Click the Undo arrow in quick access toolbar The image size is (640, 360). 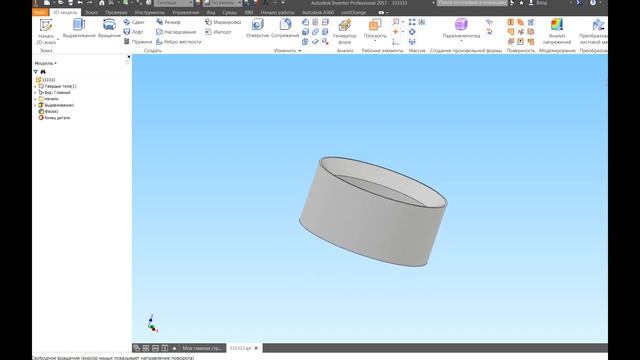80,3
